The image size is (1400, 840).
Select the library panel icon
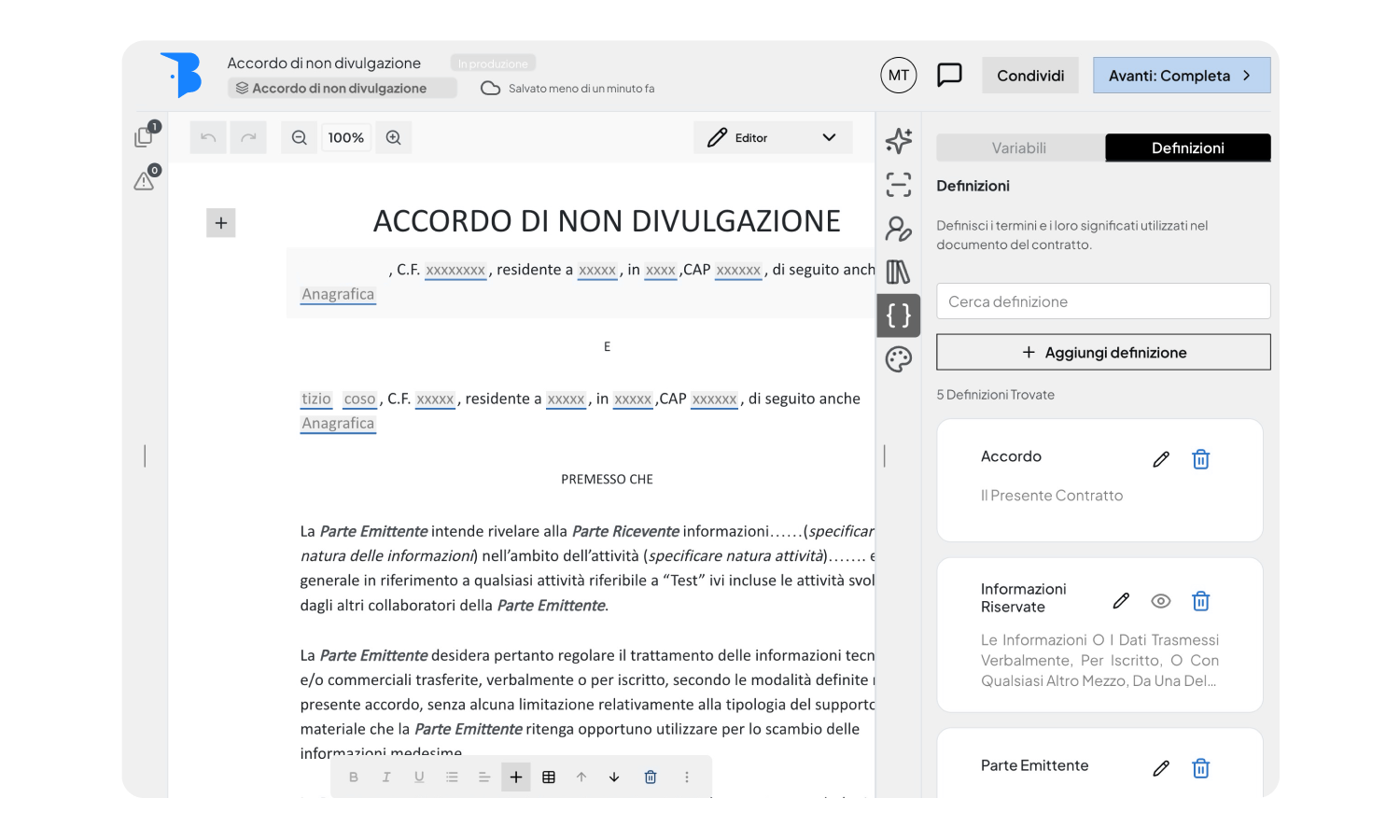click(898, 272)
